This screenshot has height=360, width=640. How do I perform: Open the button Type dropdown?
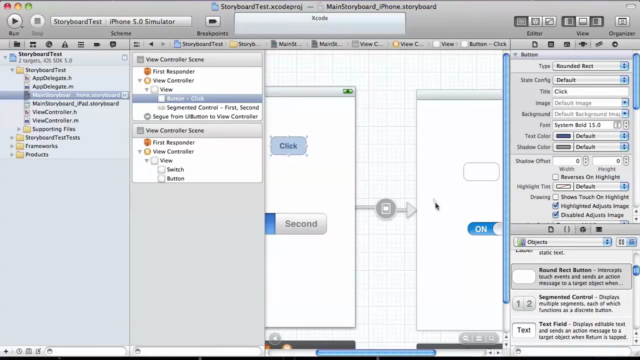590,66
